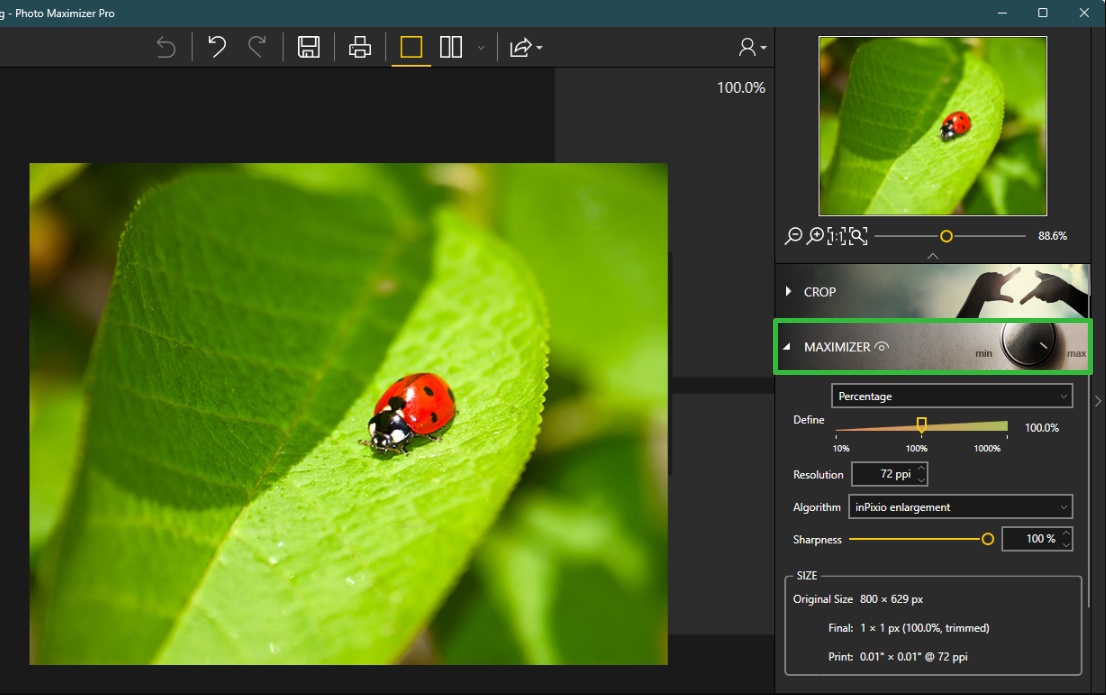Viewport: 1106px width, 695px height.
Task: Click the Define percentage slider marker
Action: click(x=921, y=424)
